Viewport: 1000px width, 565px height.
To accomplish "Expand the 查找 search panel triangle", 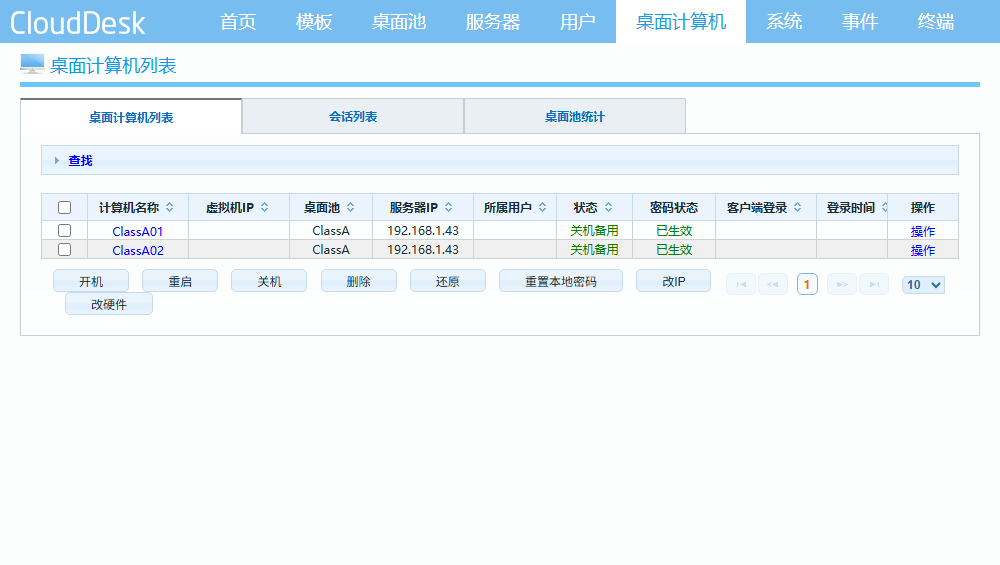I will [57, 161].
